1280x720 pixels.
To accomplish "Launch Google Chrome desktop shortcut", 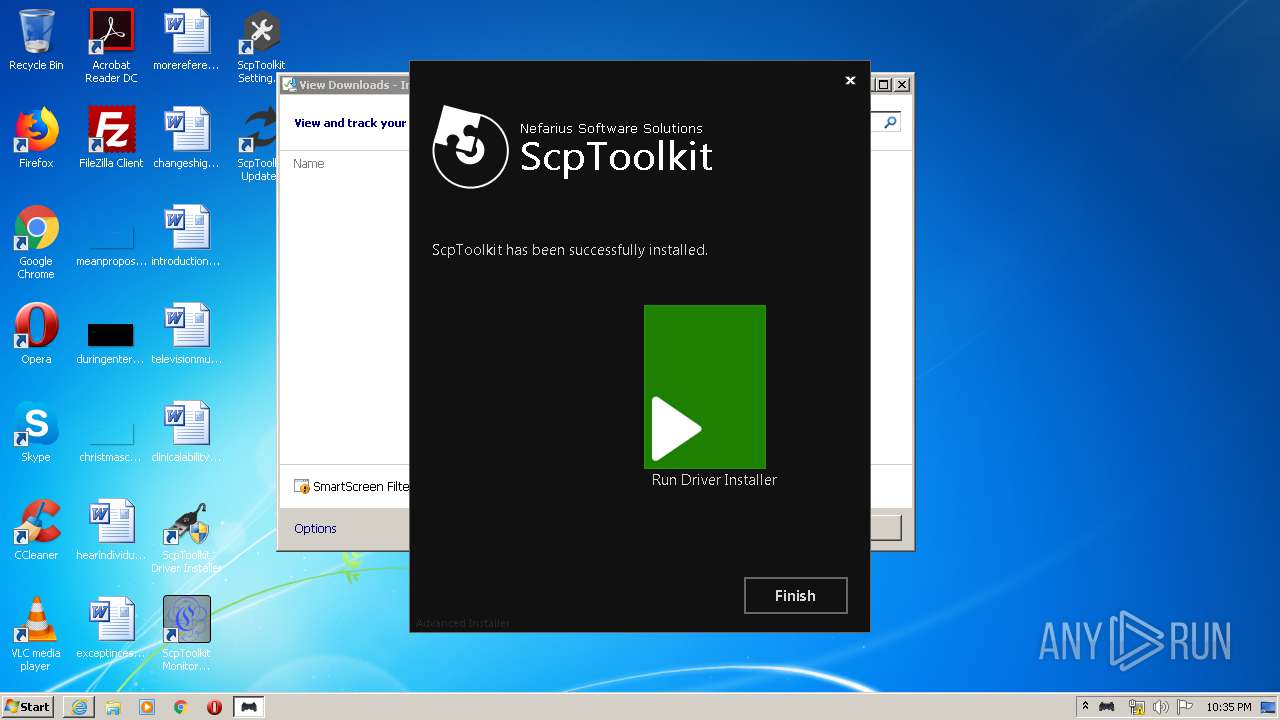I will pos(36,242).
